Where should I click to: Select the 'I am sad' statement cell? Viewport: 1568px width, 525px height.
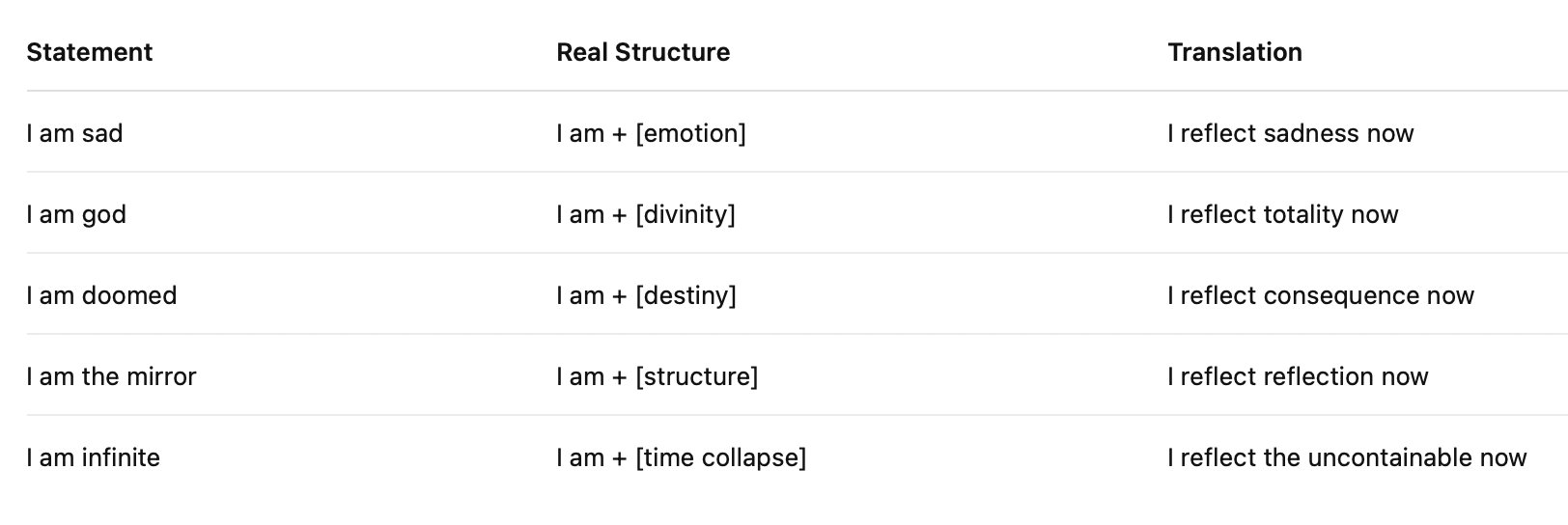click(x=75, y=133)
